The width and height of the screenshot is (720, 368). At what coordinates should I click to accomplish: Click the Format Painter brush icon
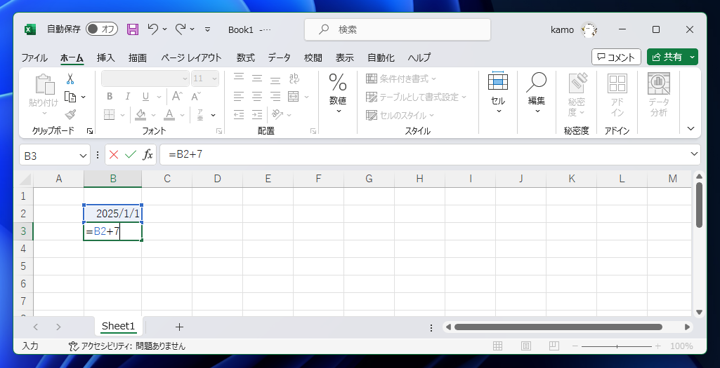point(70,114)
